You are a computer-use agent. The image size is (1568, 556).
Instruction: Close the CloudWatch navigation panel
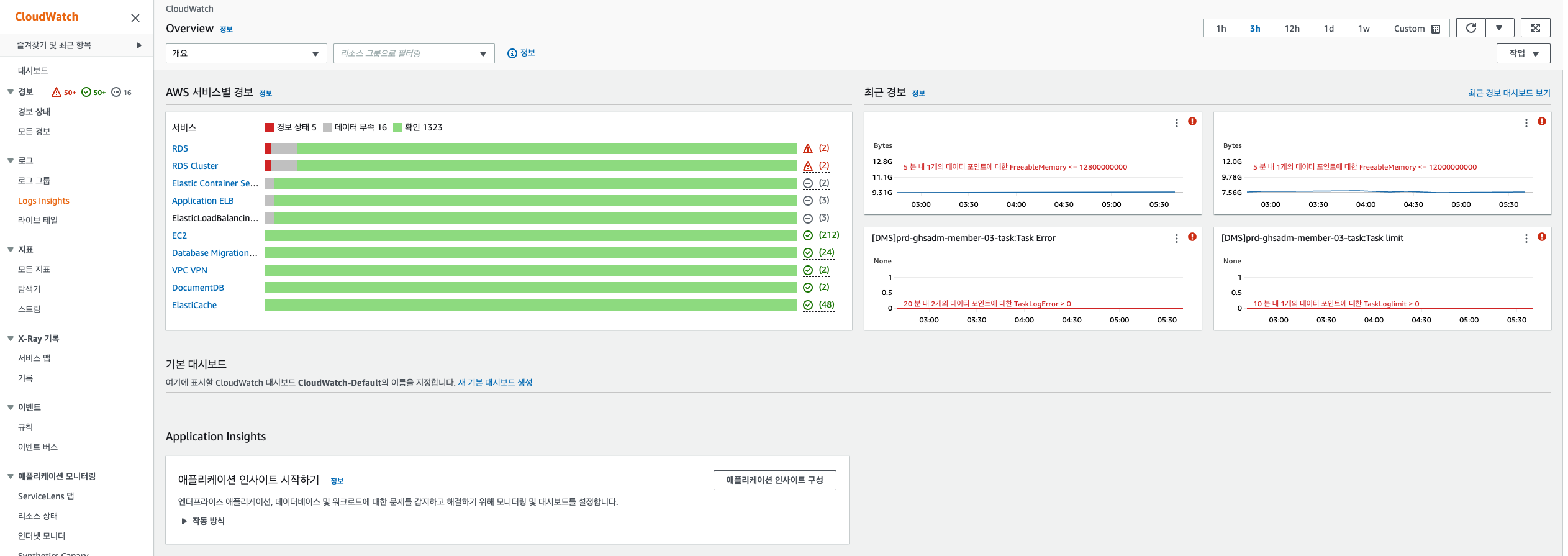click(x=135, y=18)
